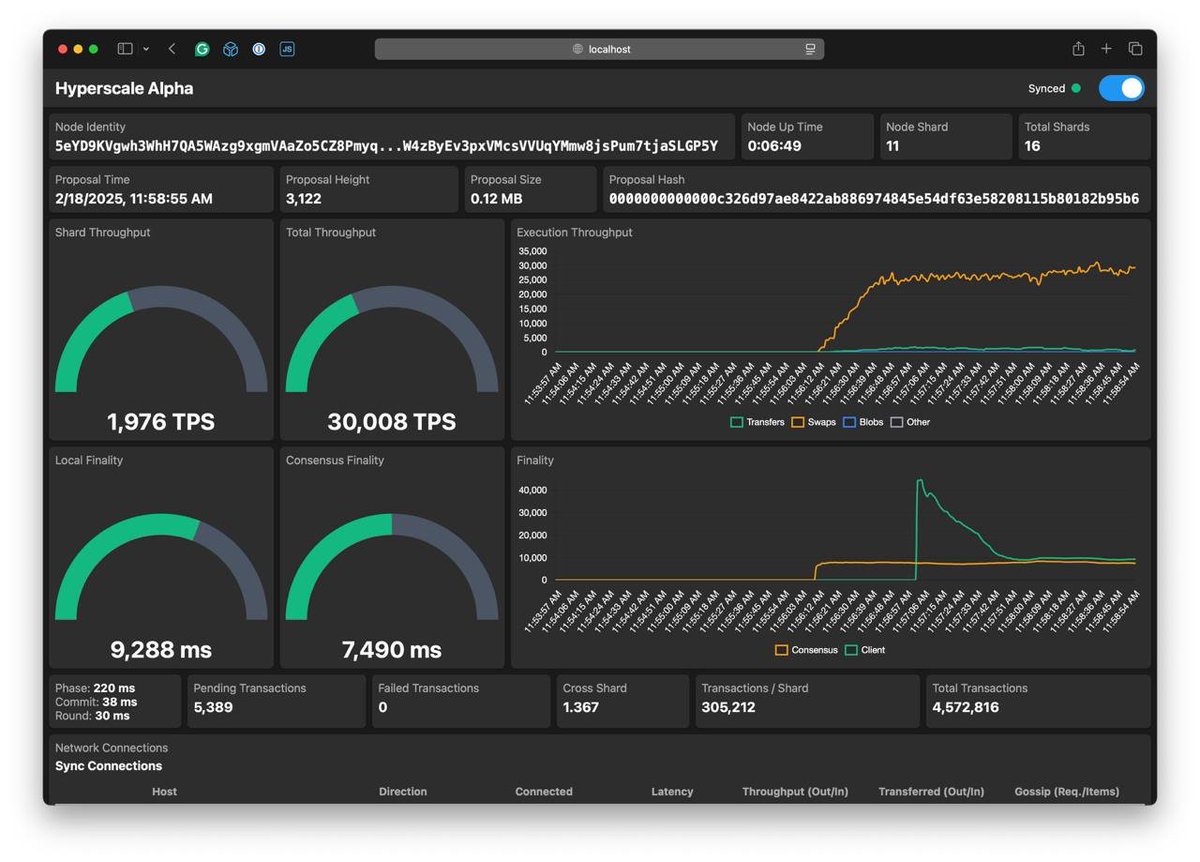Click the Connected column header
This screenshot has width=1200, height=862.
pos(544,792)
